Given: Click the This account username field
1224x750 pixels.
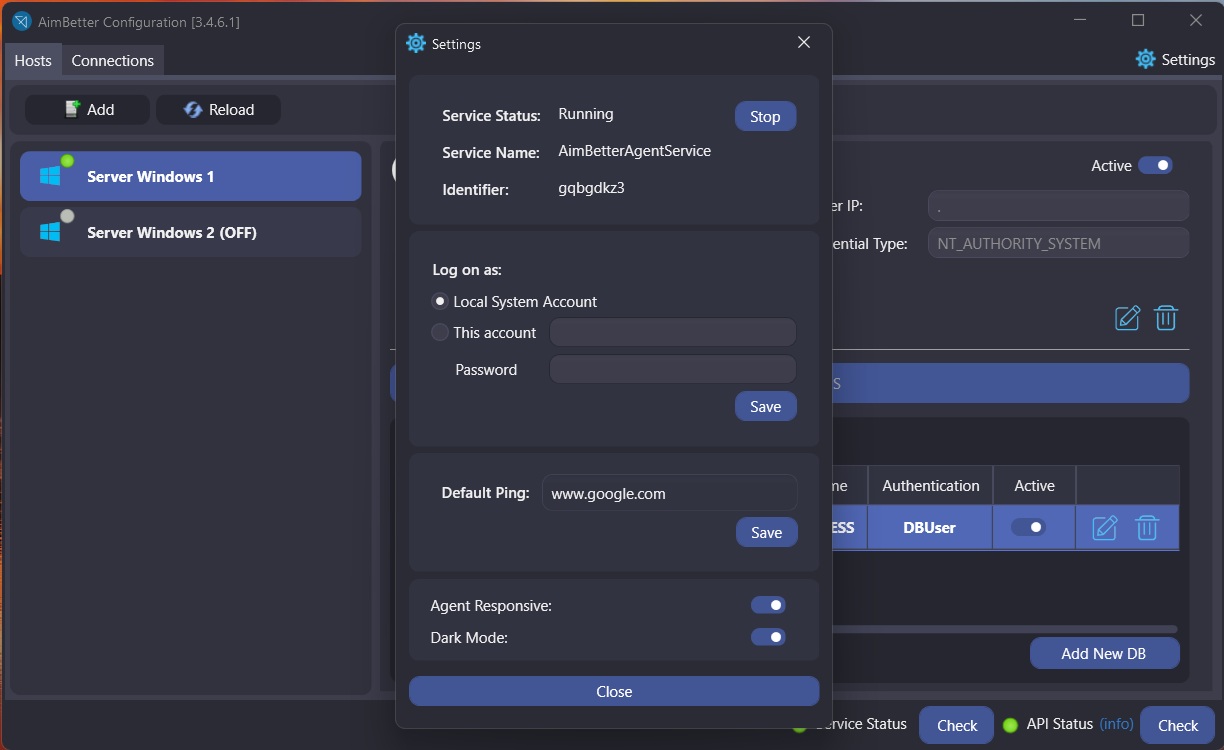Looking at the screenshot, I should point(673,333).
